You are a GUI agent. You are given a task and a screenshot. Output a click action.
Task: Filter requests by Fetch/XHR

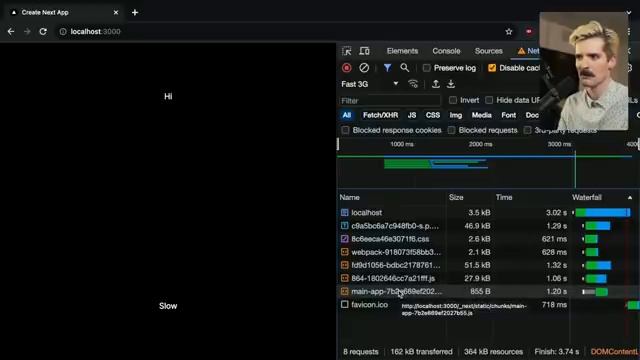point(380,115)
